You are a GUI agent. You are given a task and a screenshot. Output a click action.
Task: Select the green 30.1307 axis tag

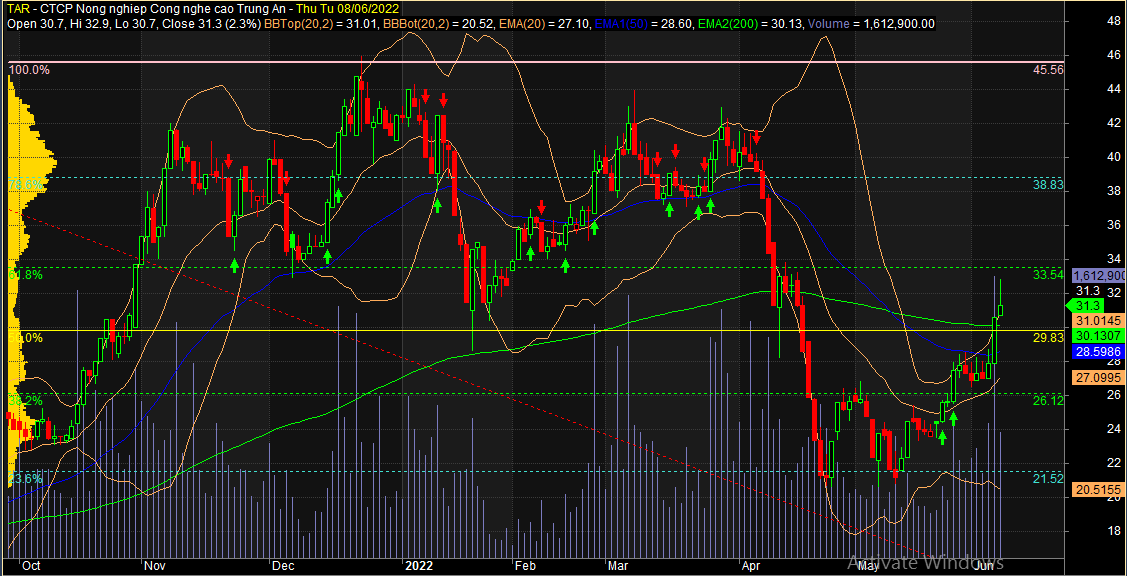(1098, 336)
